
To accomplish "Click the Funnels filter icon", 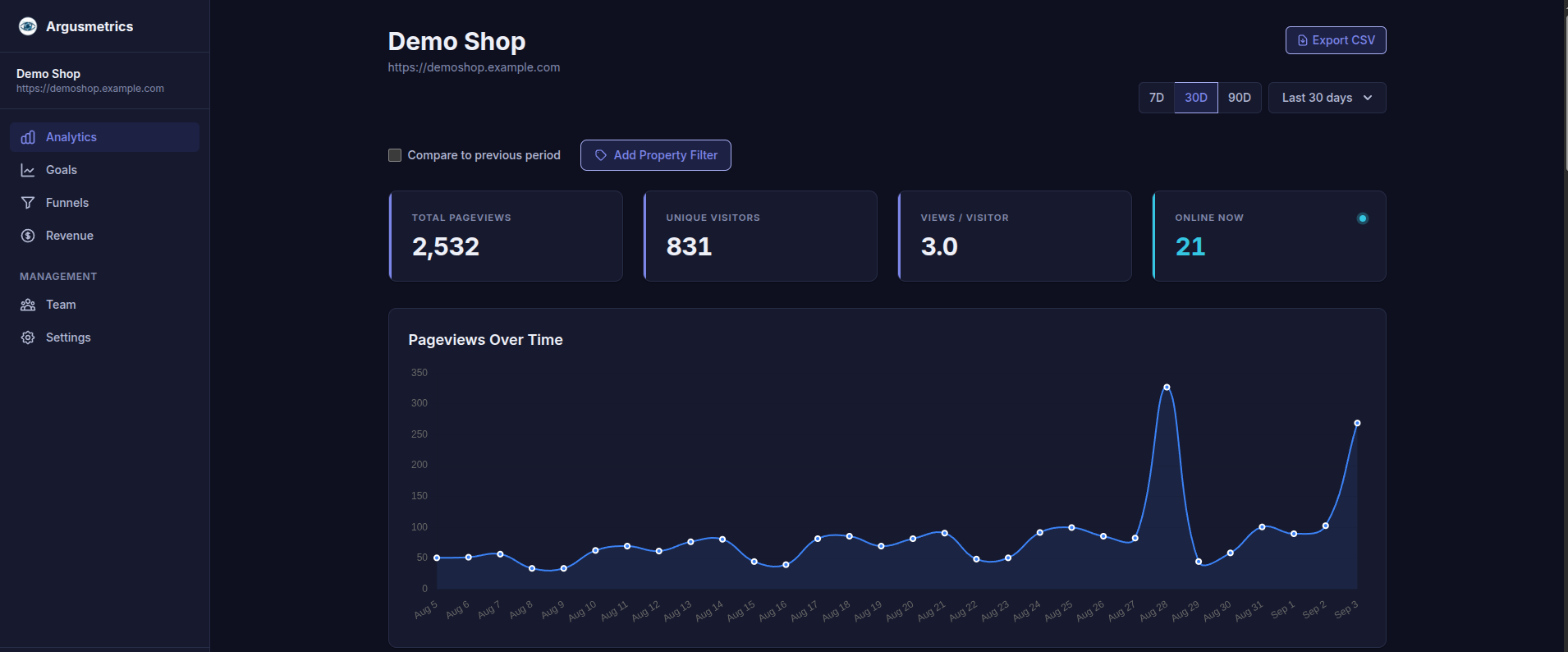I will click(28, 203).
